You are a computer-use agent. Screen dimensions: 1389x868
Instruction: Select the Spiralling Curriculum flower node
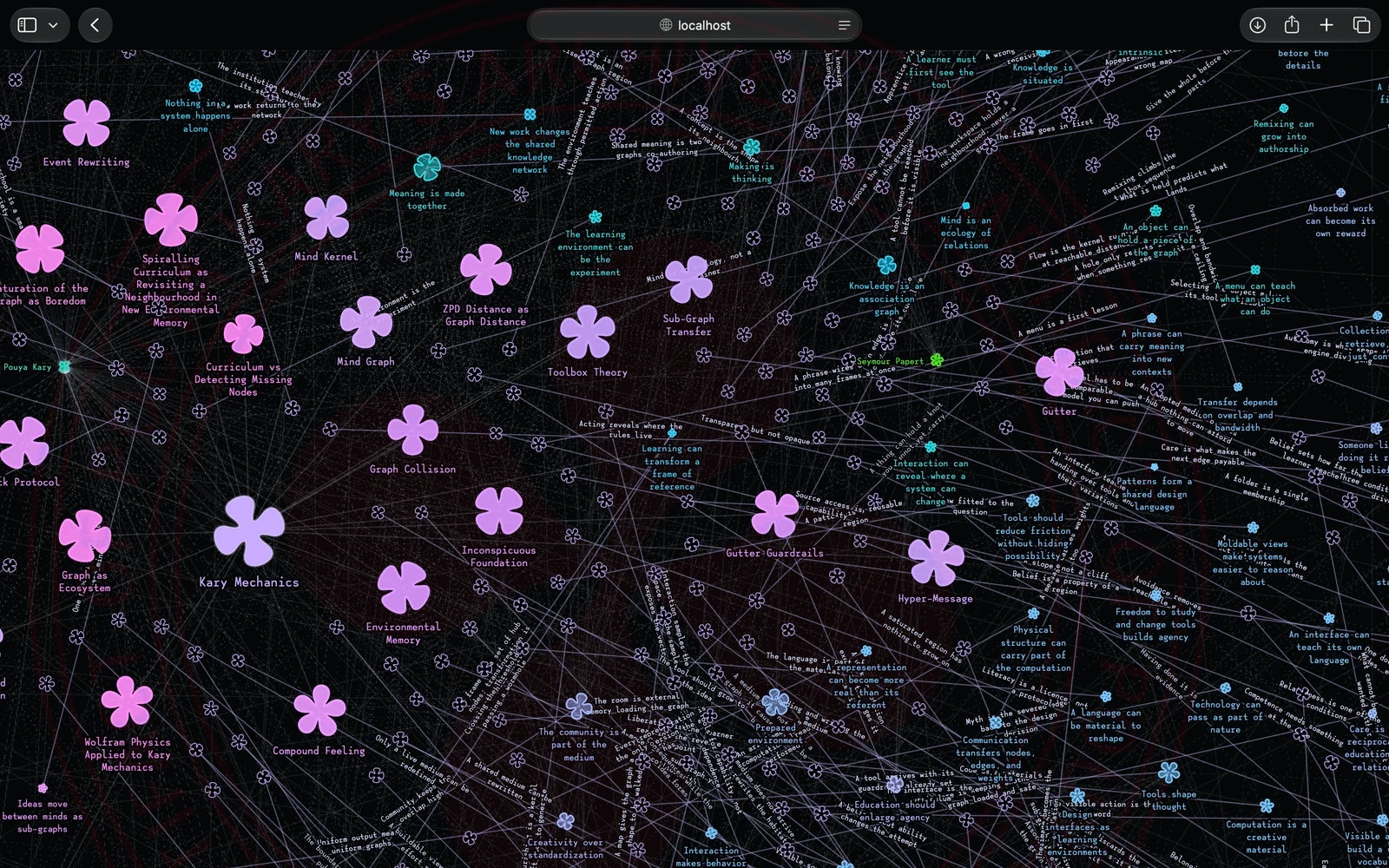[x=171, y=220]
